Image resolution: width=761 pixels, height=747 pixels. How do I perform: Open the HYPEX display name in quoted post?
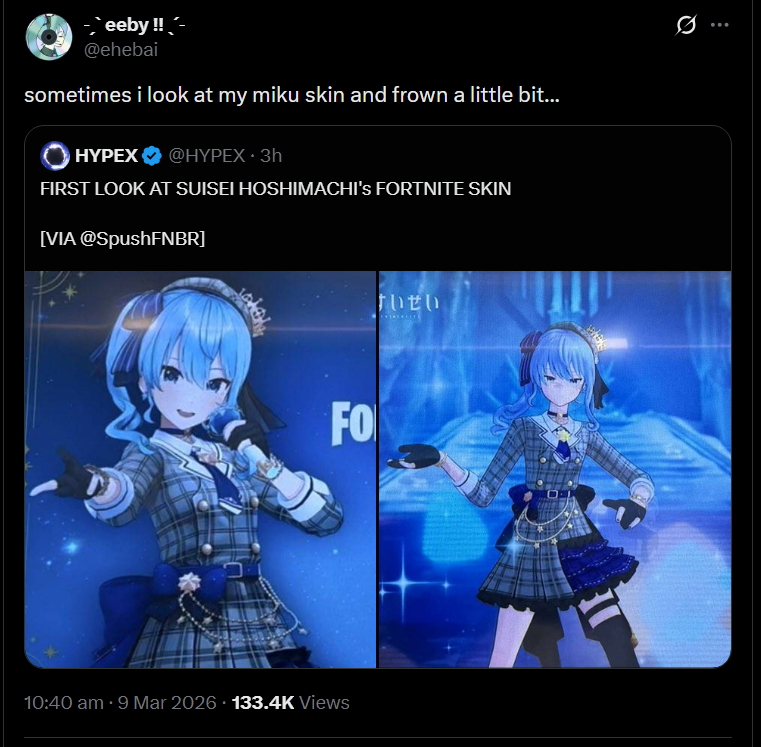[106, 156]
